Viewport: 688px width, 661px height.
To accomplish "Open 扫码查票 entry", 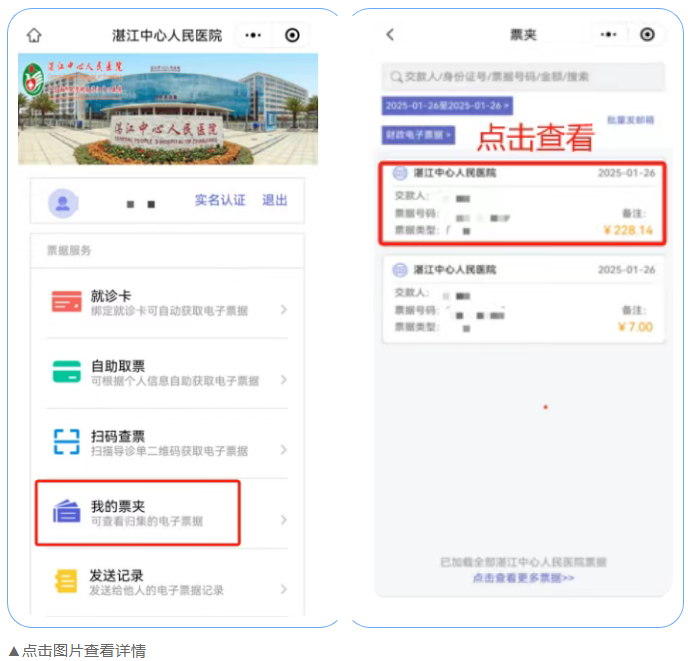I will click(x=167, y=443).
